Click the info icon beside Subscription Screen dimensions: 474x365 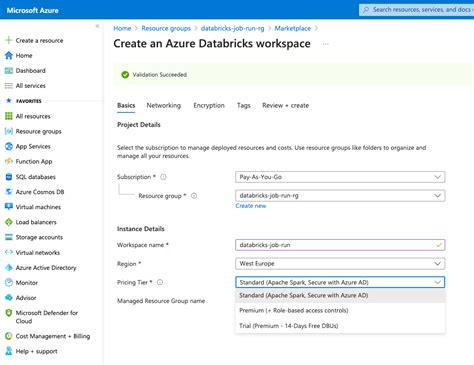[163, 177]
